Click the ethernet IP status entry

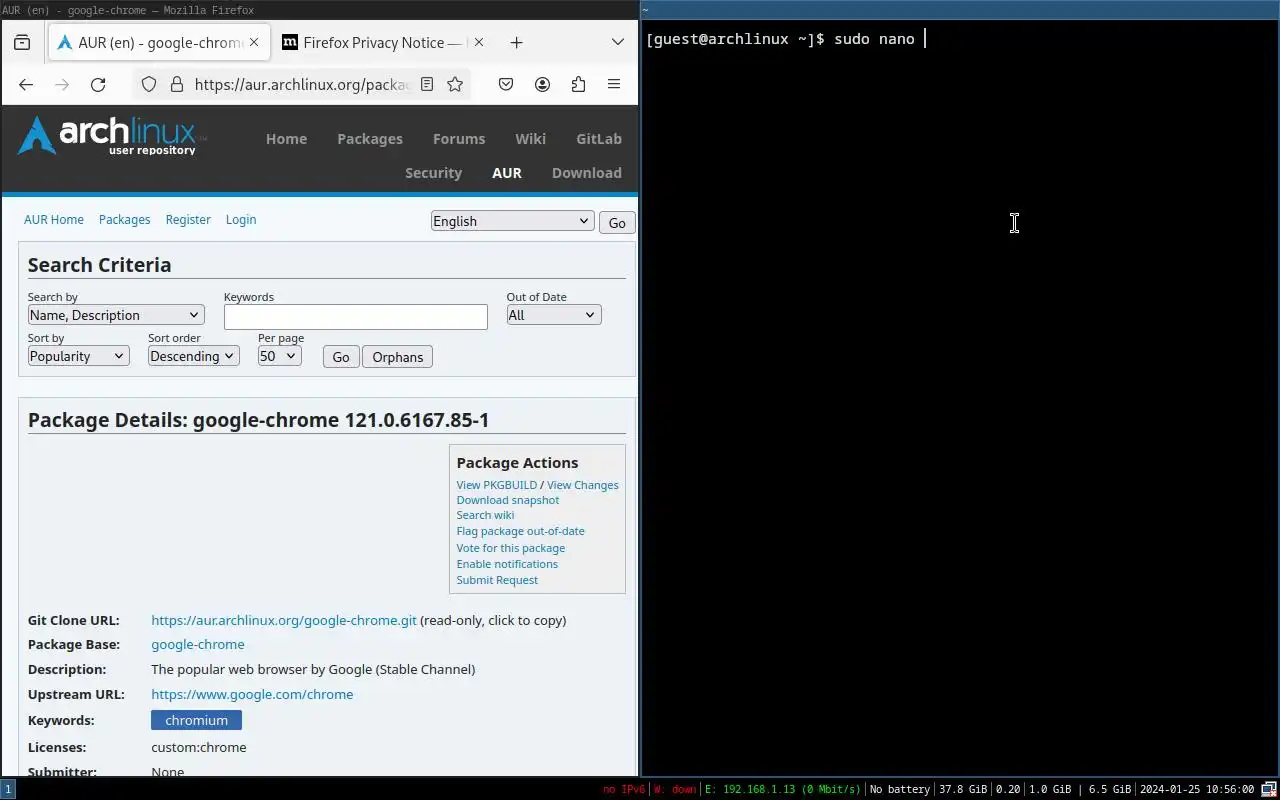pyautogui.click(x=782, y=789)
